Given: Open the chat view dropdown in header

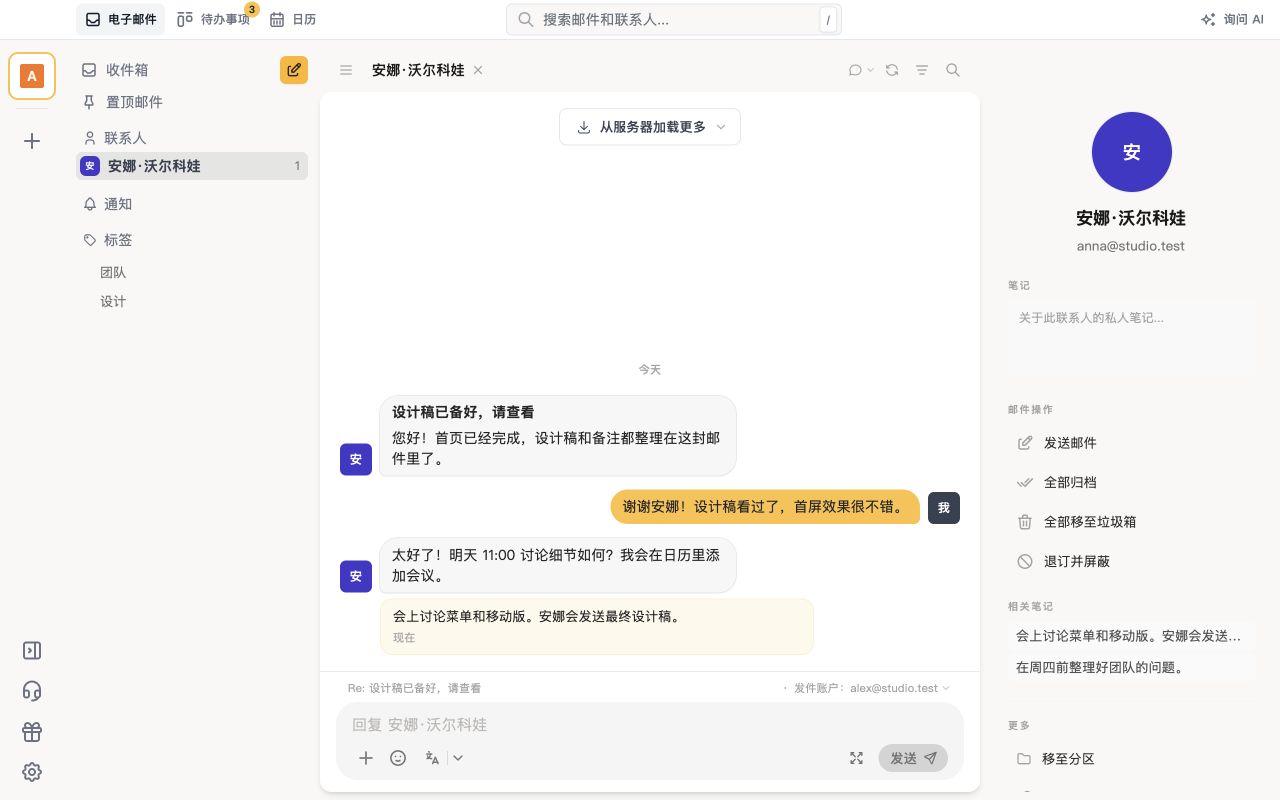Looking at the screenshot, I should (861, 70).
